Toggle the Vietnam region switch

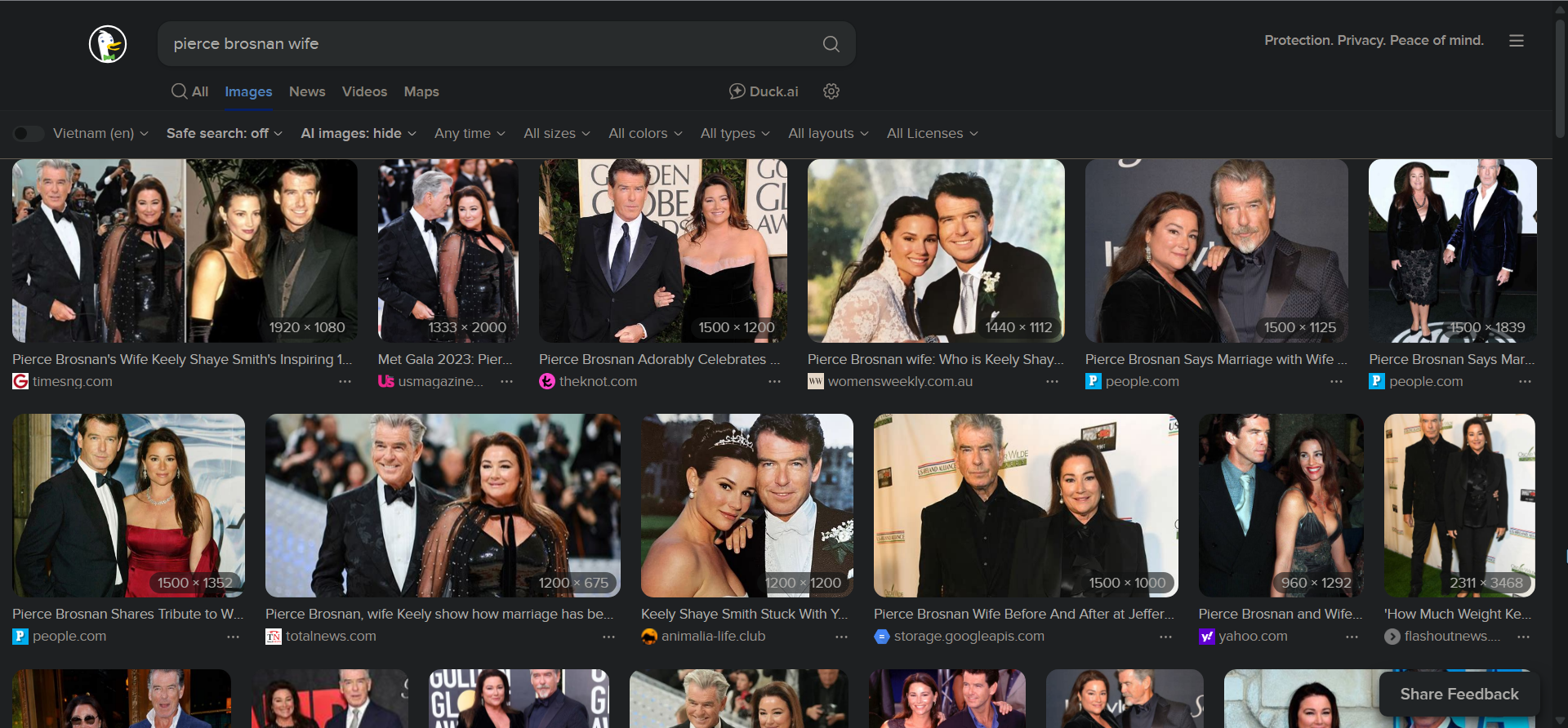tap(28, 133)
